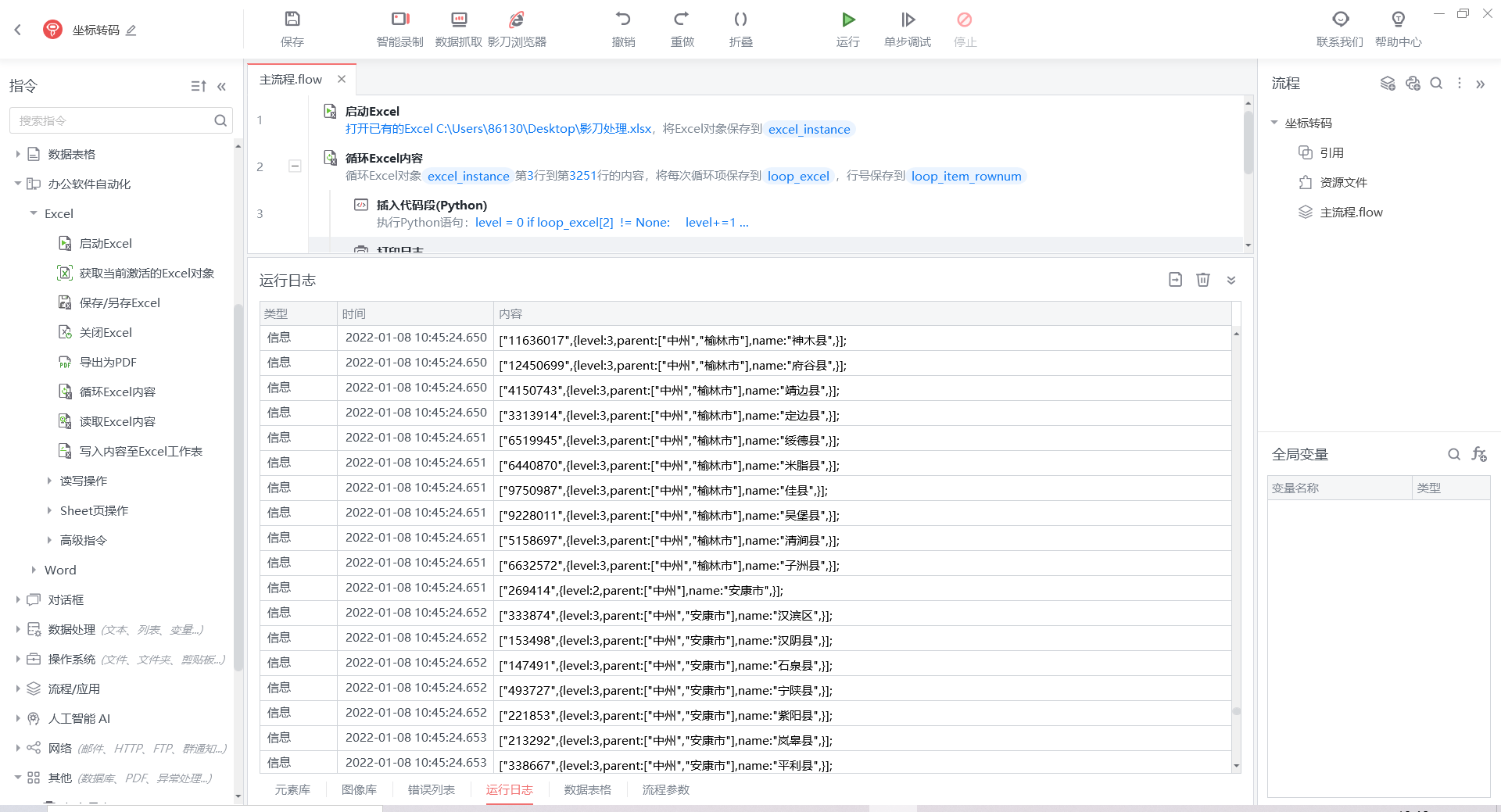Redo with the 重做 icon
This screenshot has width=1501, height=812.
pyautogui.click(x=682, y=29)
